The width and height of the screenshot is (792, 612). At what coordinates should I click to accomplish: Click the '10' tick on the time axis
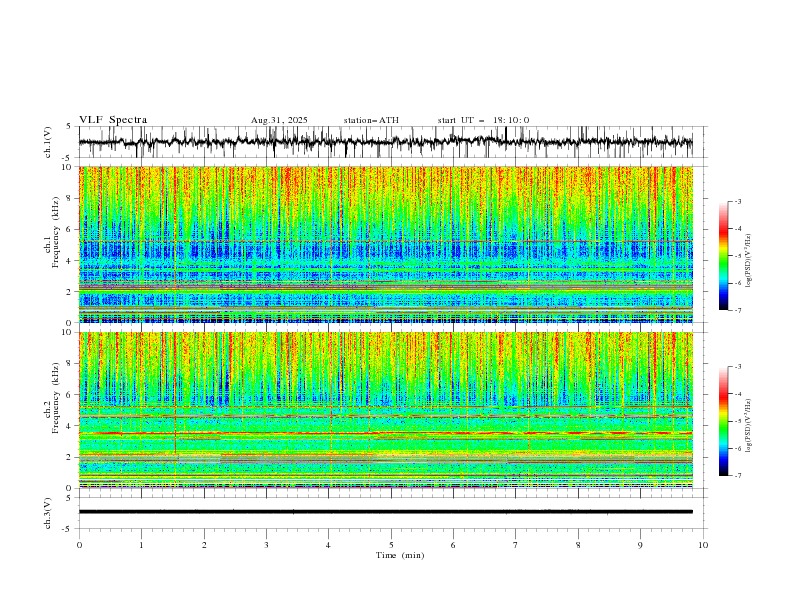[703, 545]
